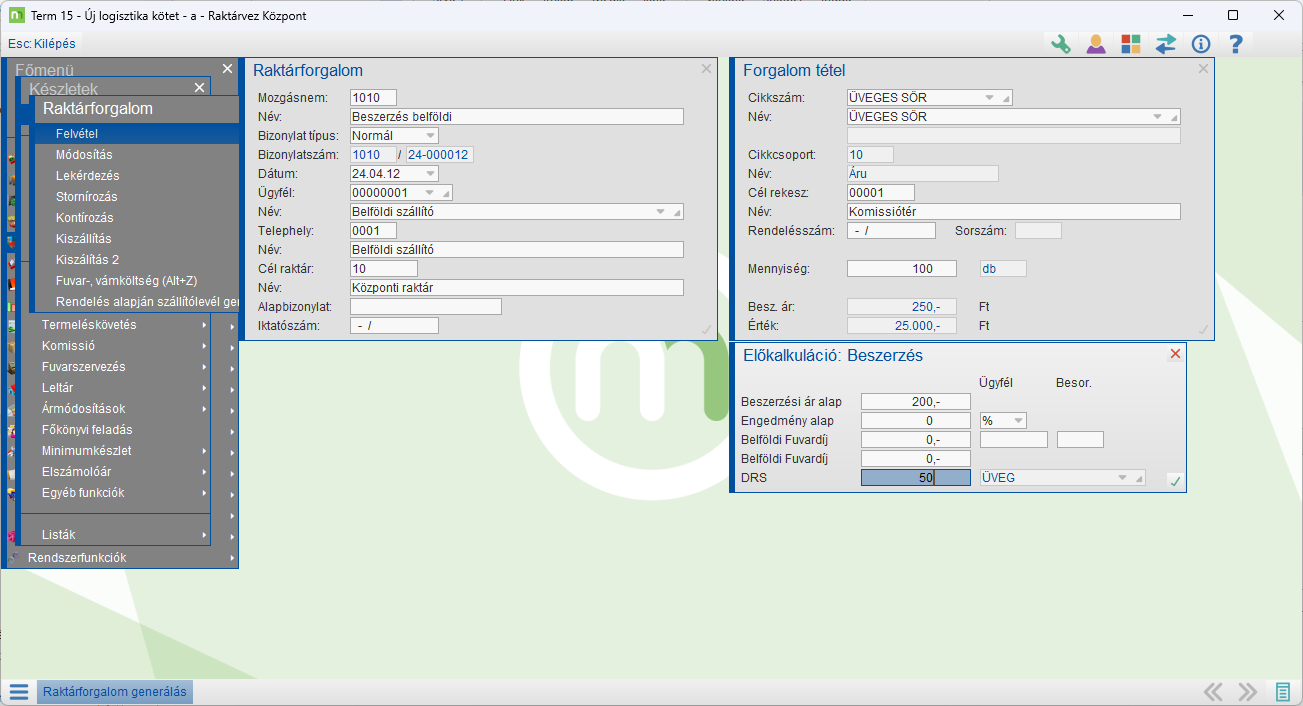Open the information icon
This screenshot has width=1303, height=706.
tap(1201, 44)
